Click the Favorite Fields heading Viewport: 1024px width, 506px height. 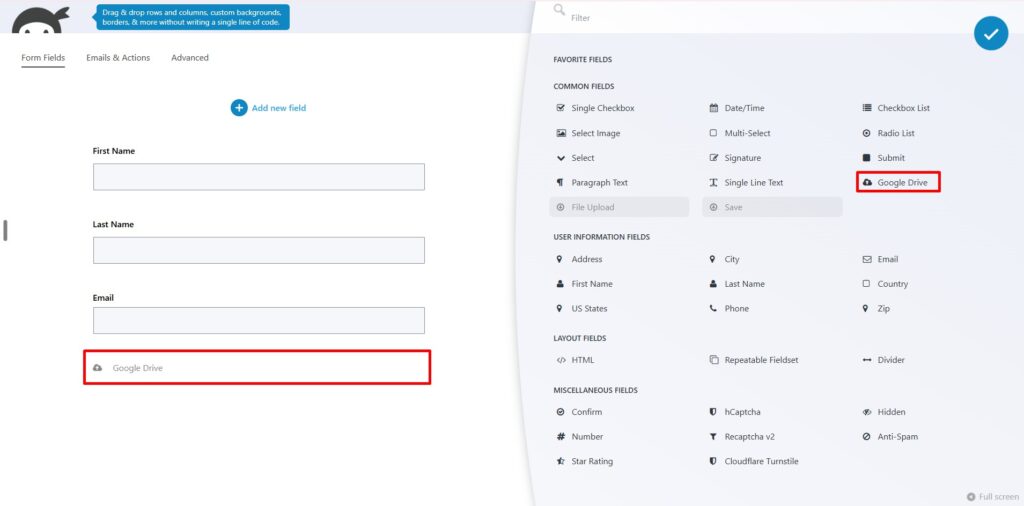pos(583,59)
